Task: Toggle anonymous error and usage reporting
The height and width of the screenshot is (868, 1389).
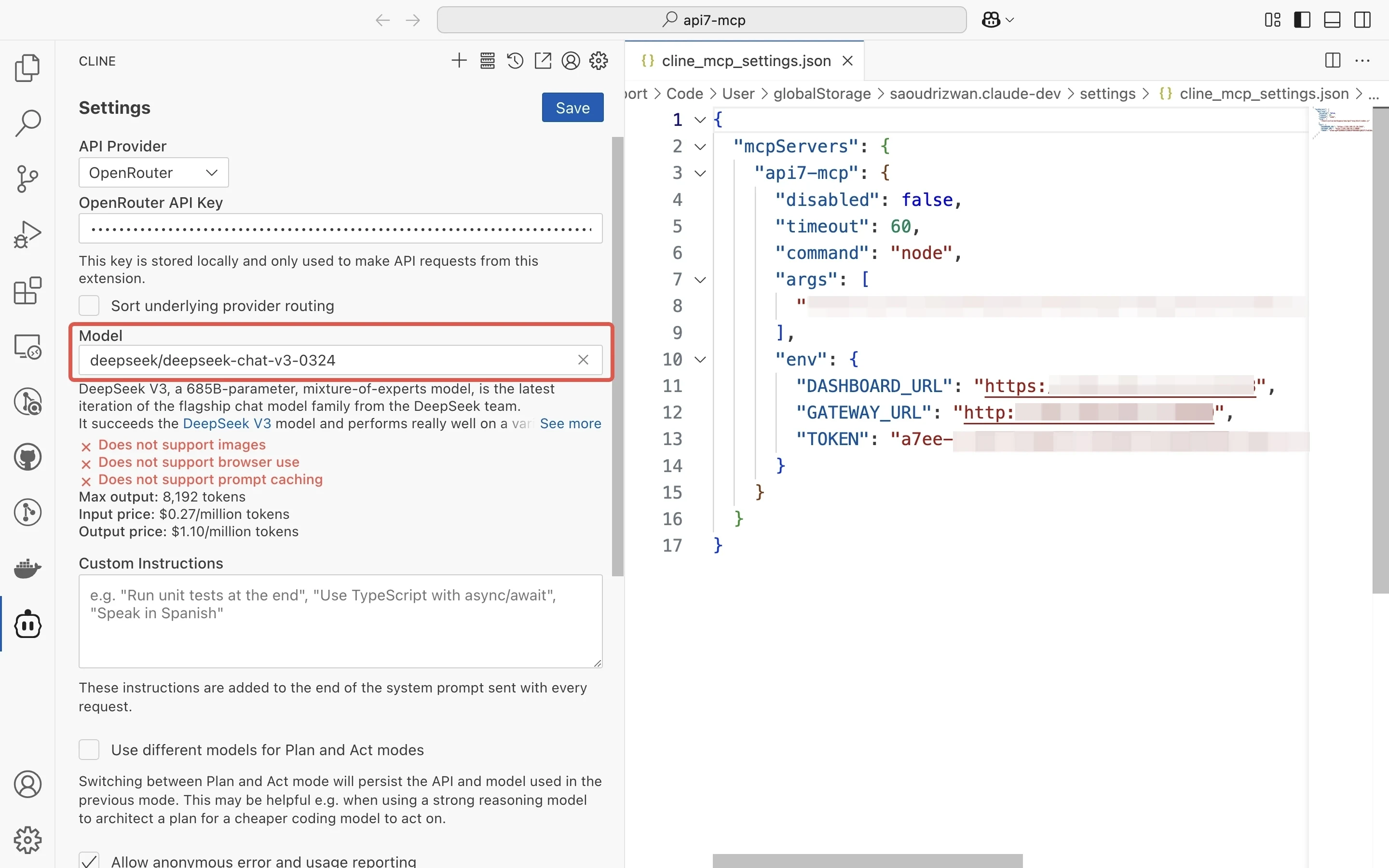Action: [89, 860]
